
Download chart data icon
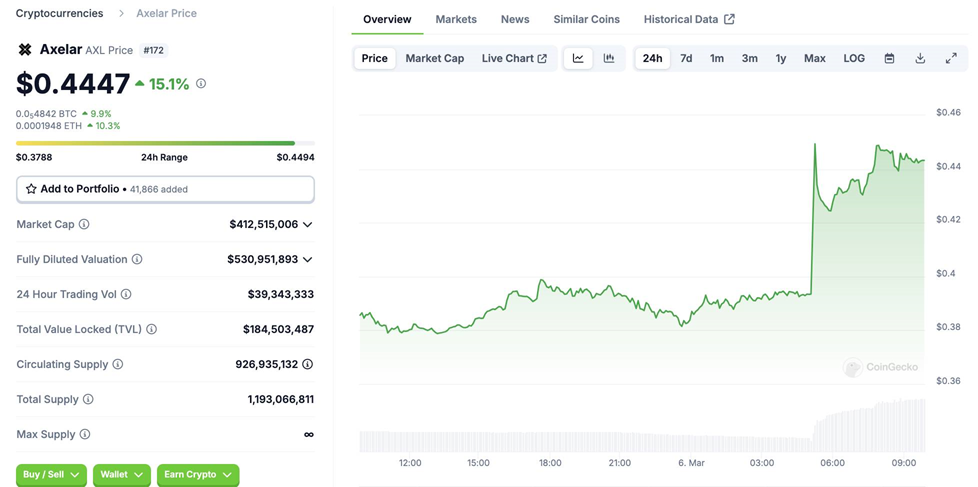tap(919, 58)
